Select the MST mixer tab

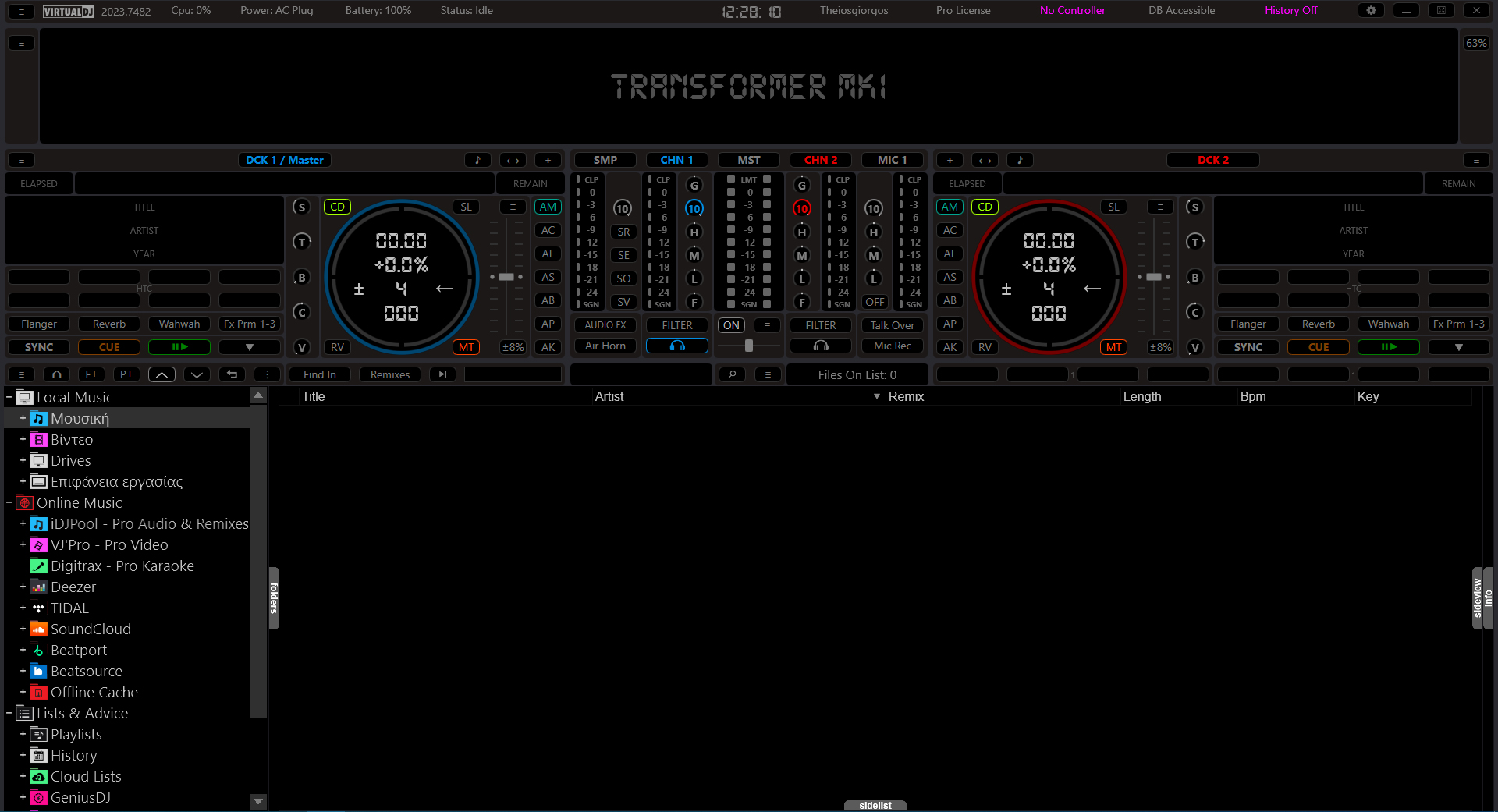pos(749,160)
